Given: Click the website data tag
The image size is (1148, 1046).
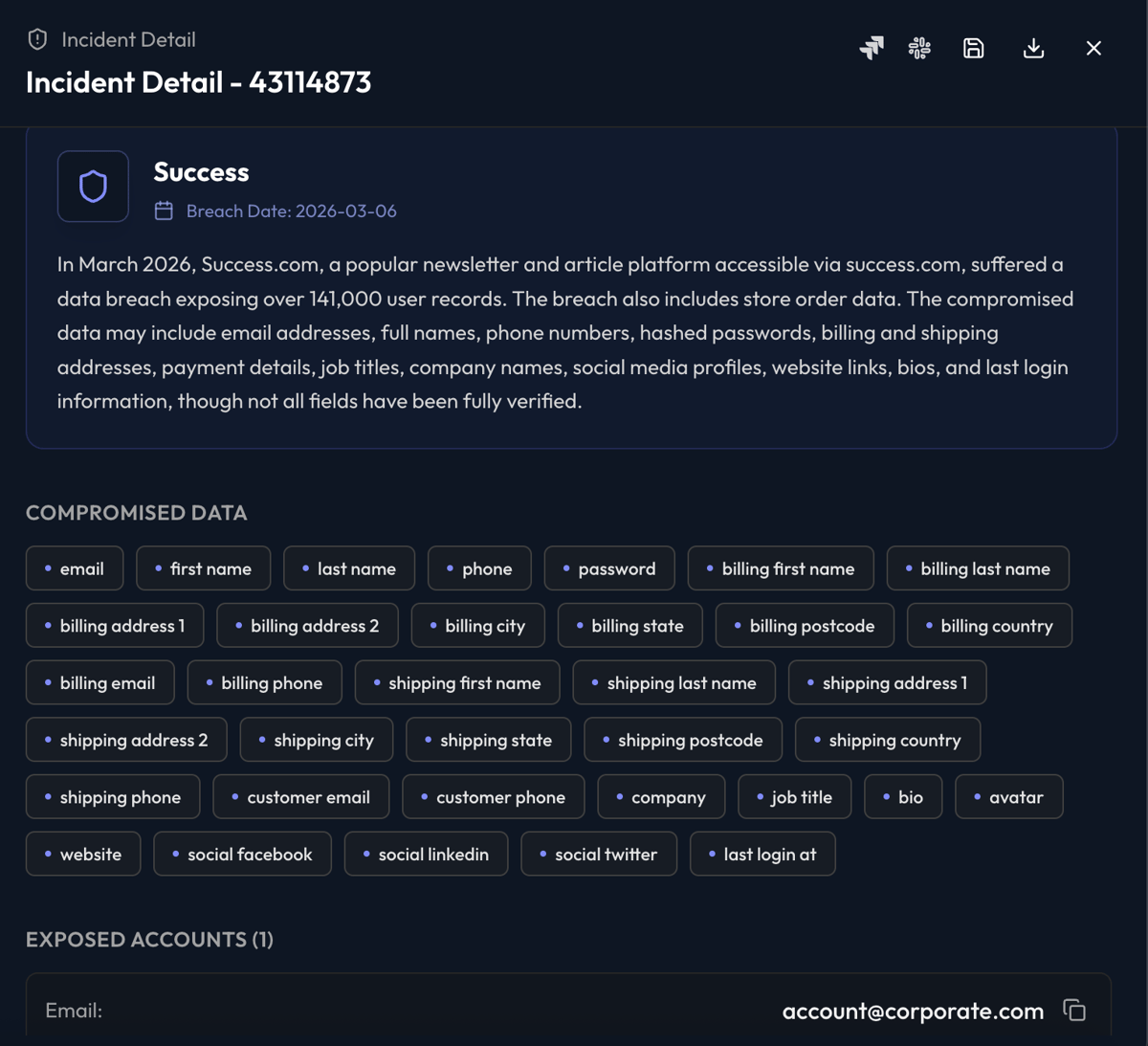Looking at the screenshot, I should coord(83,854).
